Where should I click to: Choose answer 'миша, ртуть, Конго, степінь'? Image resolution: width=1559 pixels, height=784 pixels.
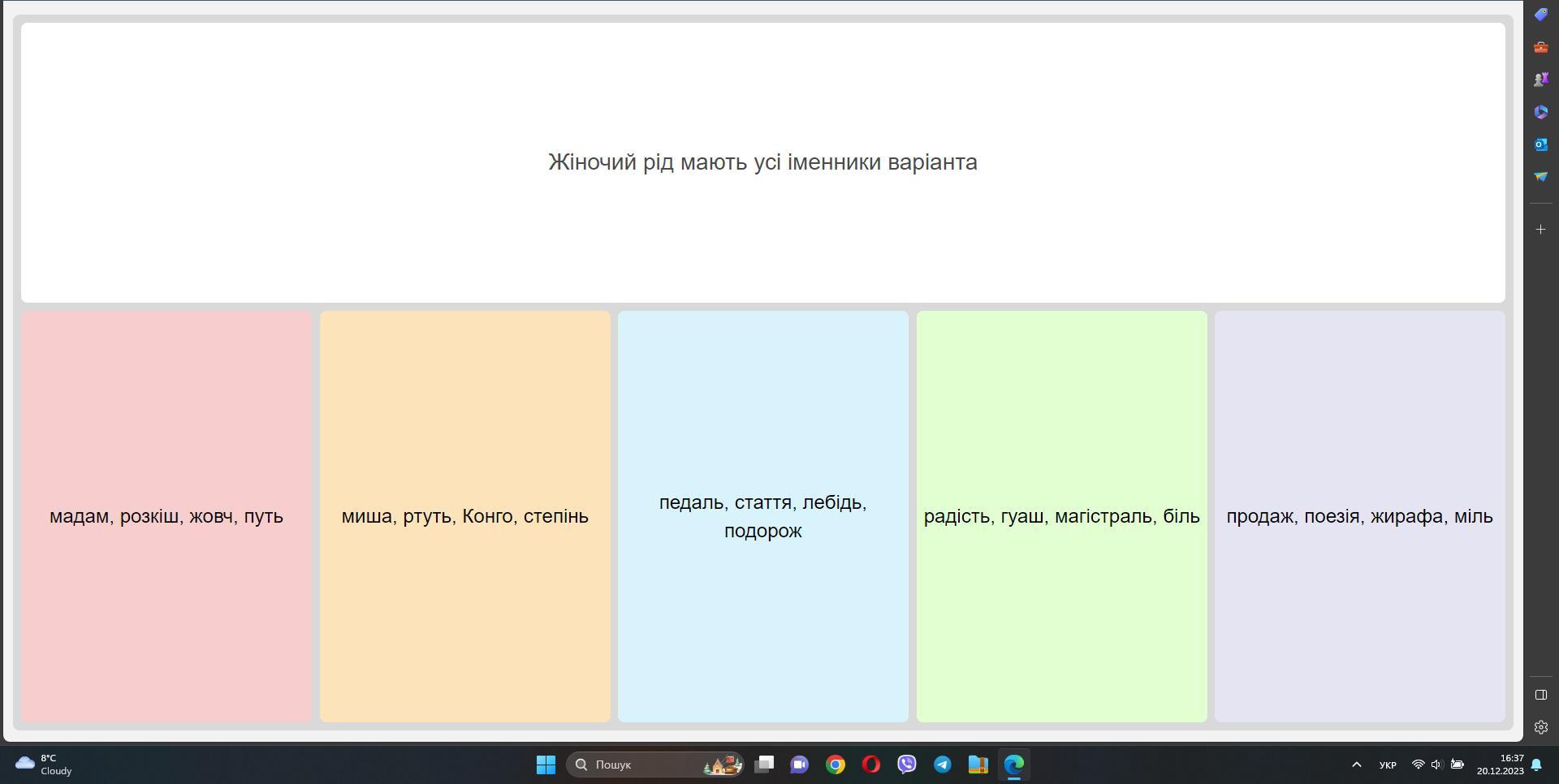(464, 516)
